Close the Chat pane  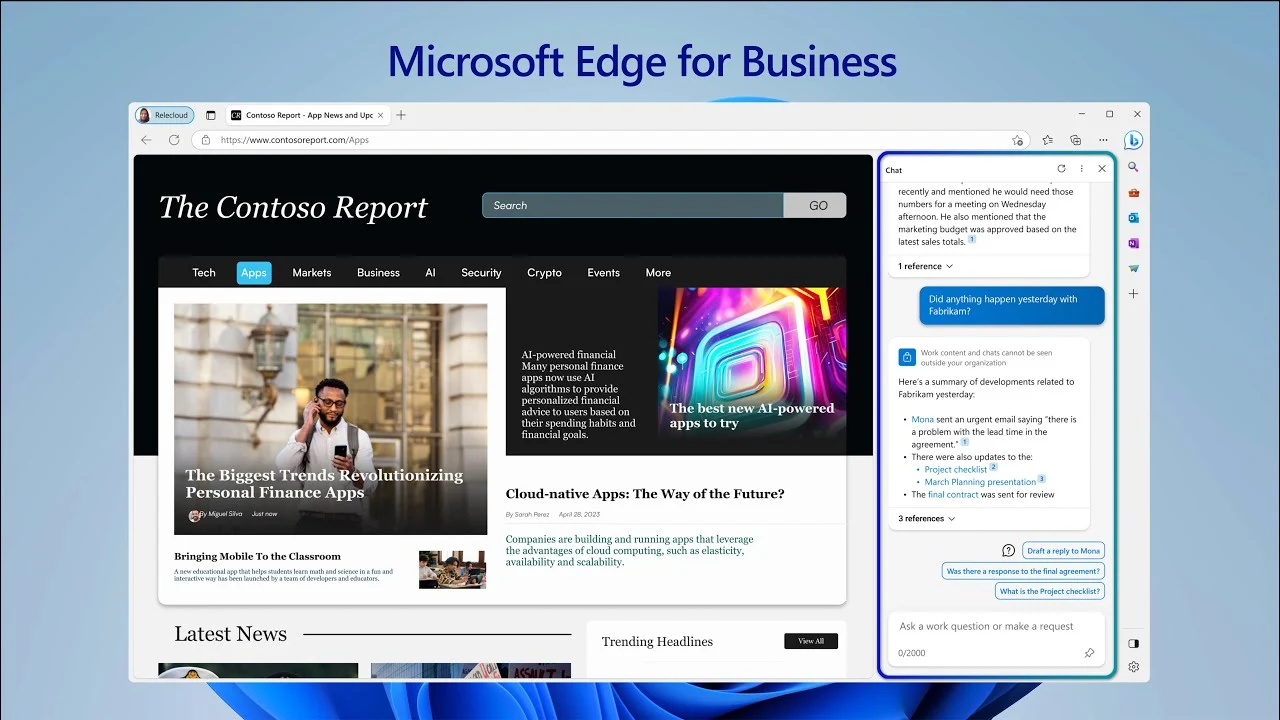pos(1102,169)
